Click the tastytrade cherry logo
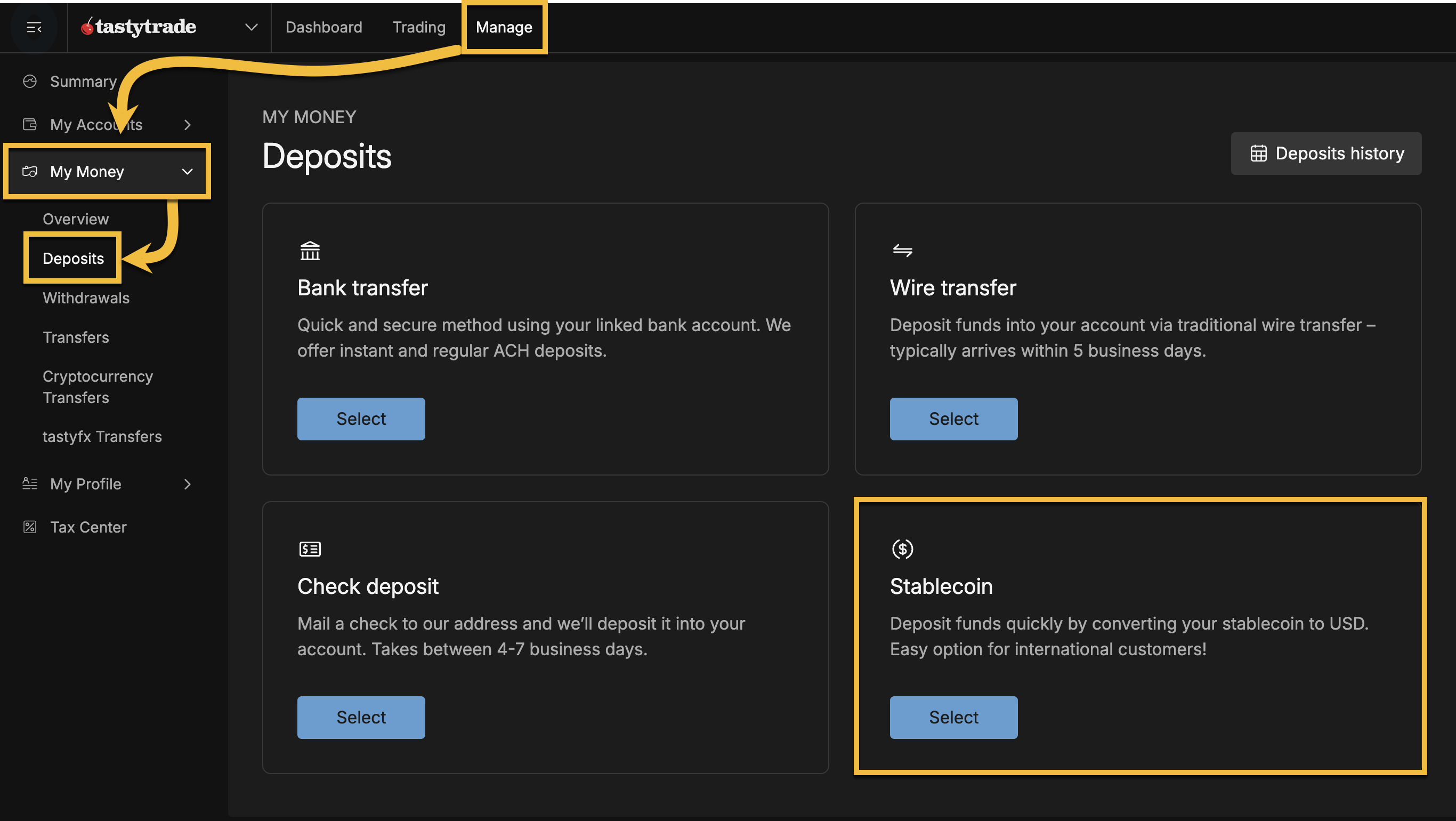The width and height of the screenshot is (1456, 821). [x=89, y=26]
